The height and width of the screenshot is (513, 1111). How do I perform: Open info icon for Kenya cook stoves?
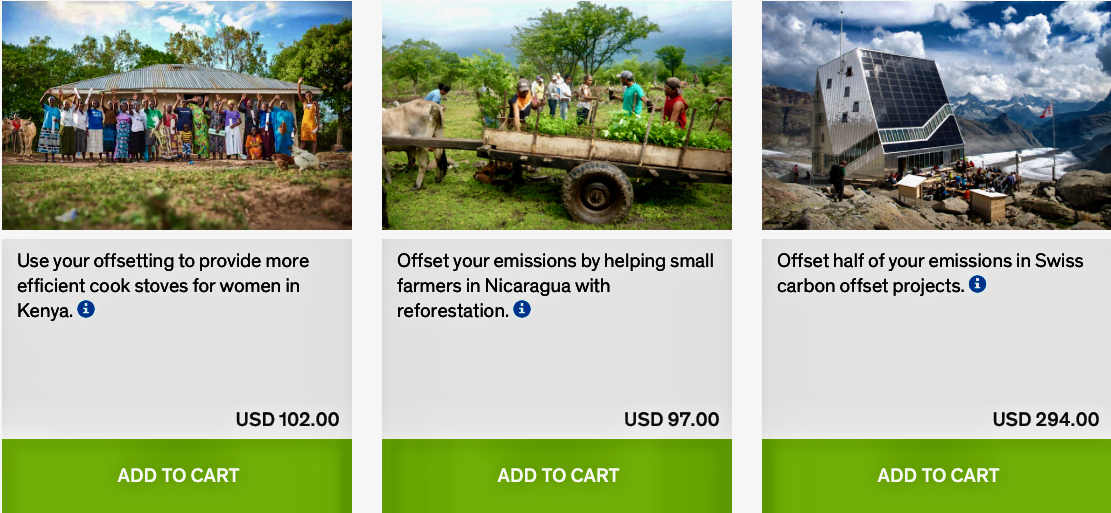[x=86, y=310]
